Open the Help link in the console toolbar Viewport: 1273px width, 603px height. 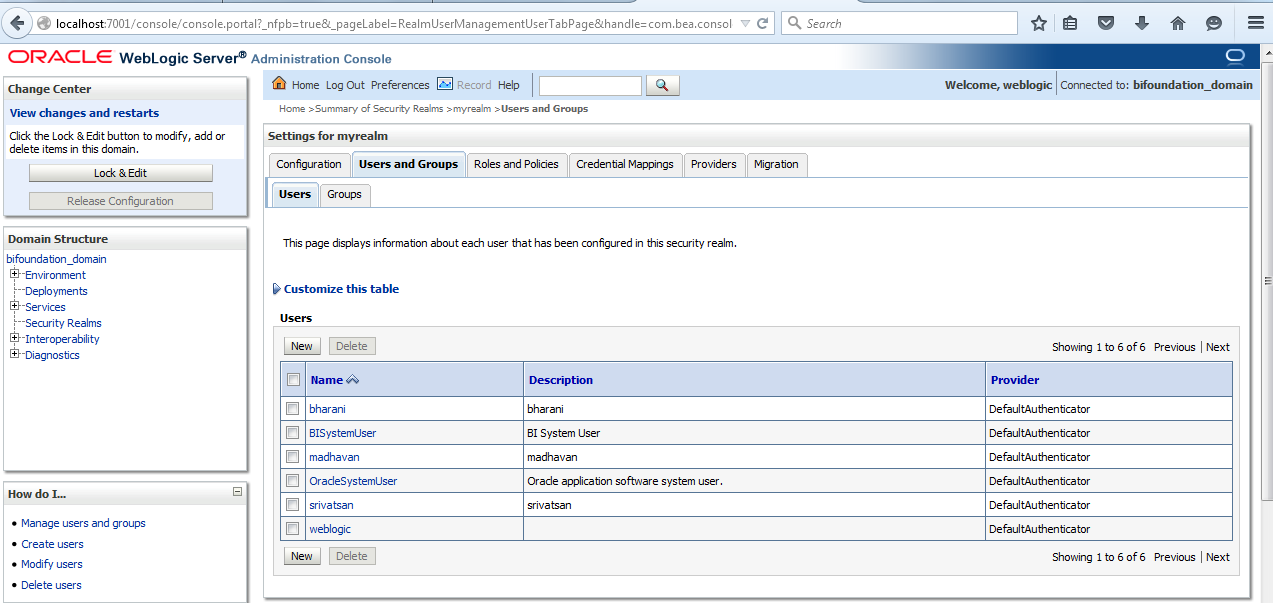pos(509,85)
